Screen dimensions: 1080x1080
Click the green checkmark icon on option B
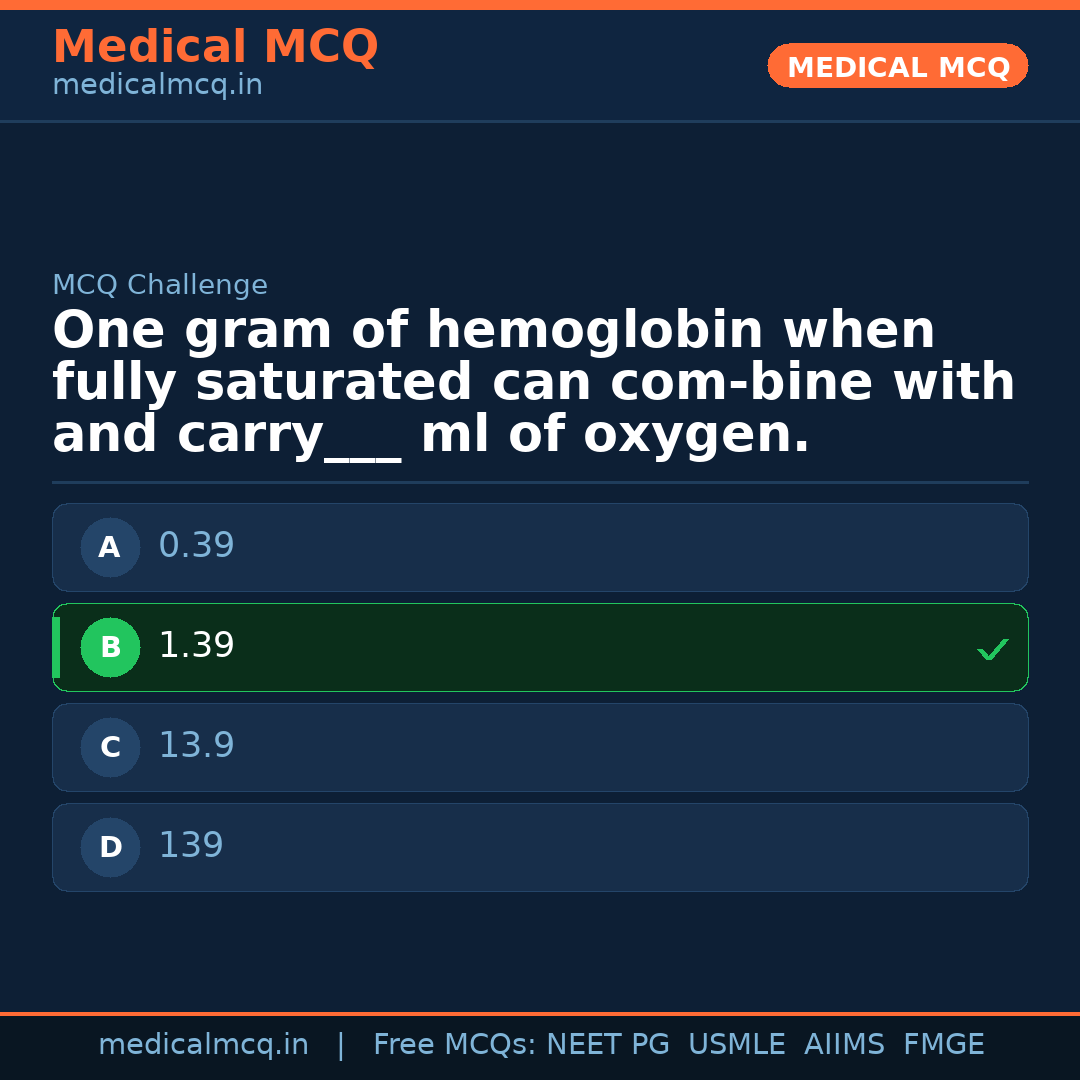point(992,649)
